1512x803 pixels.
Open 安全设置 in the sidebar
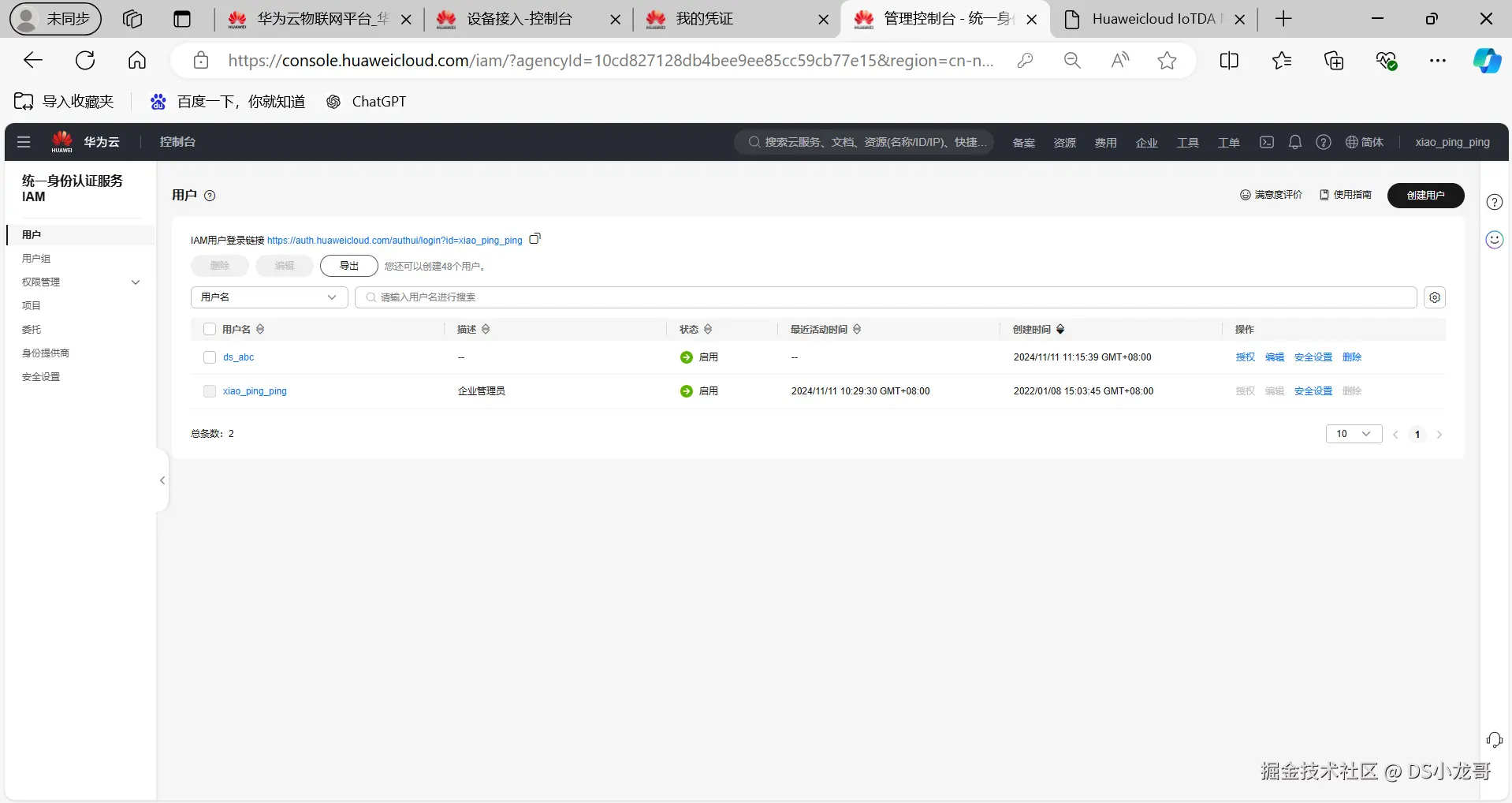coord(41,376)
